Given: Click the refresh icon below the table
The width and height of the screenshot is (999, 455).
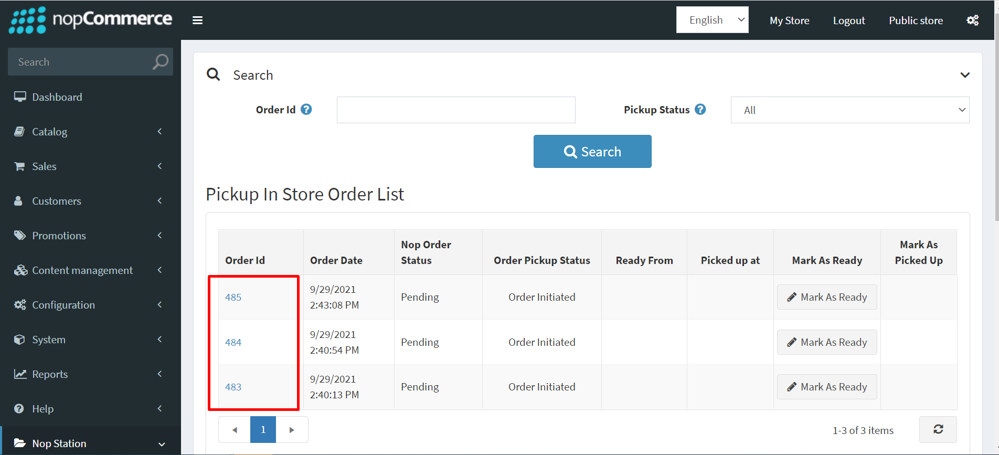Looking at the screenshot, I should [x=938, y=430].
